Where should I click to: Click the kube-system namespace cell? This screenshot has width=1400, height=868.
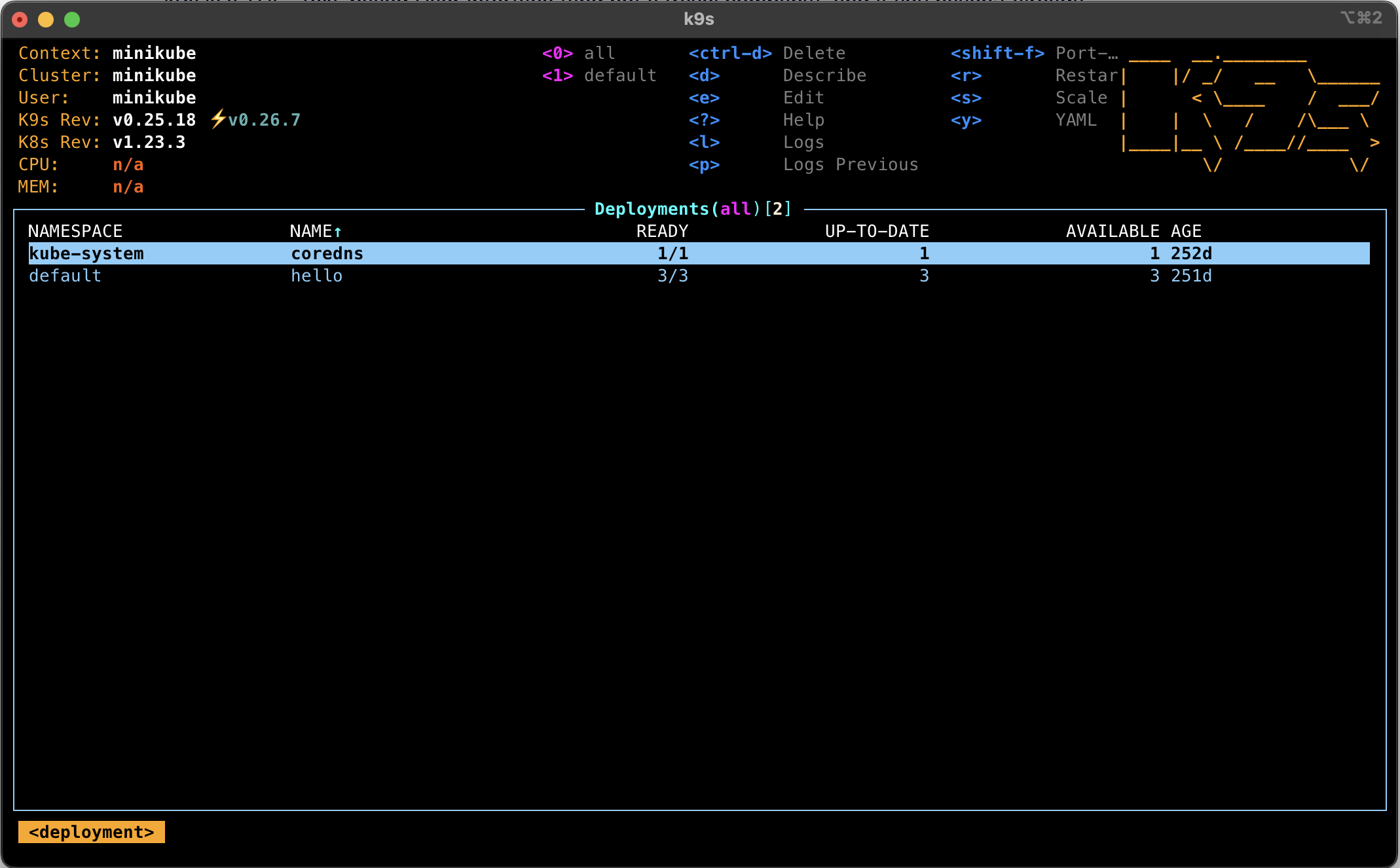(86, 253)
